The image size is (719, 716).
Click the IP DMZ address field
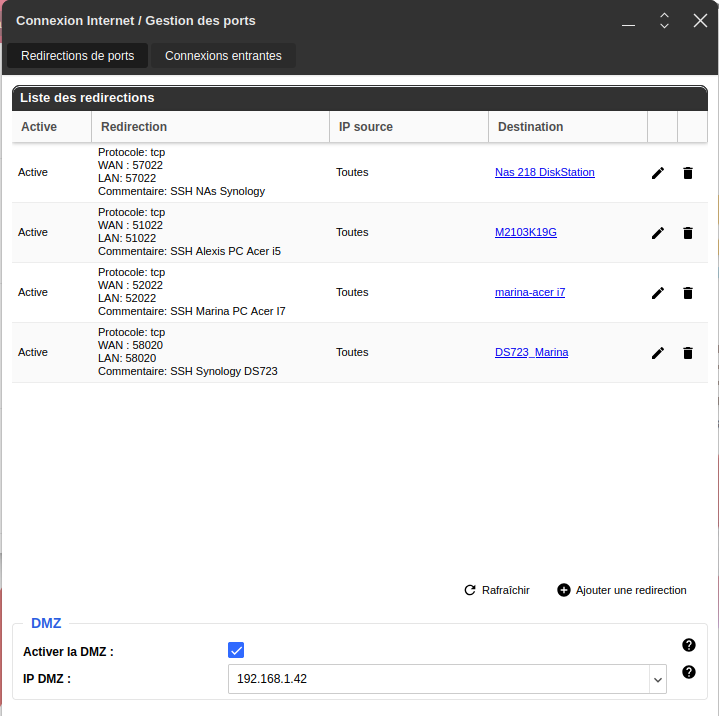point(438,679)
